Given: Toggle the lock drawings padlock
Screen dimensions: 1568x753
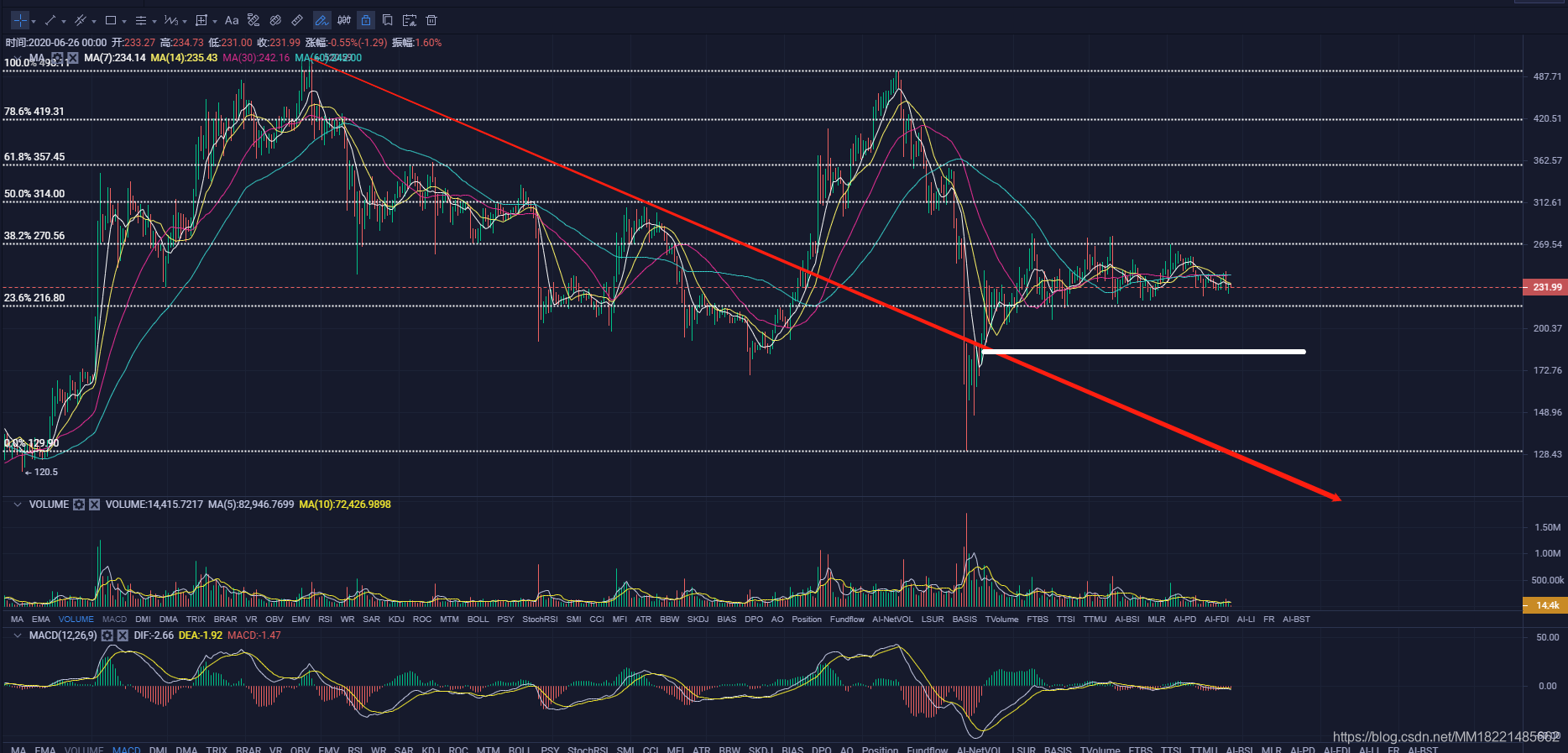Looking at the screenshot, I should coord(366,20).
